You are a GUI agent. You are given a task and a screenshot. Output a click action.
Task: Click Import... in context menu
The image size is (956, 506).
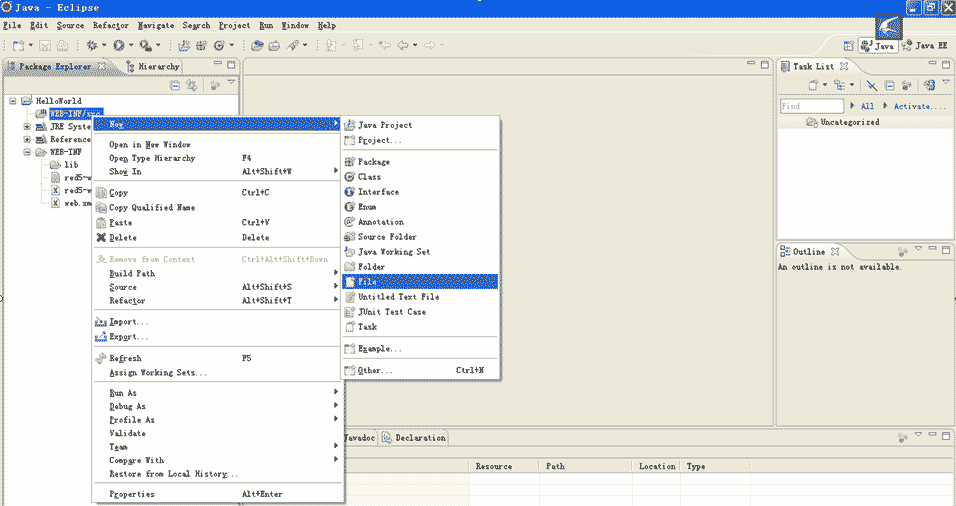tap(217, 322)
